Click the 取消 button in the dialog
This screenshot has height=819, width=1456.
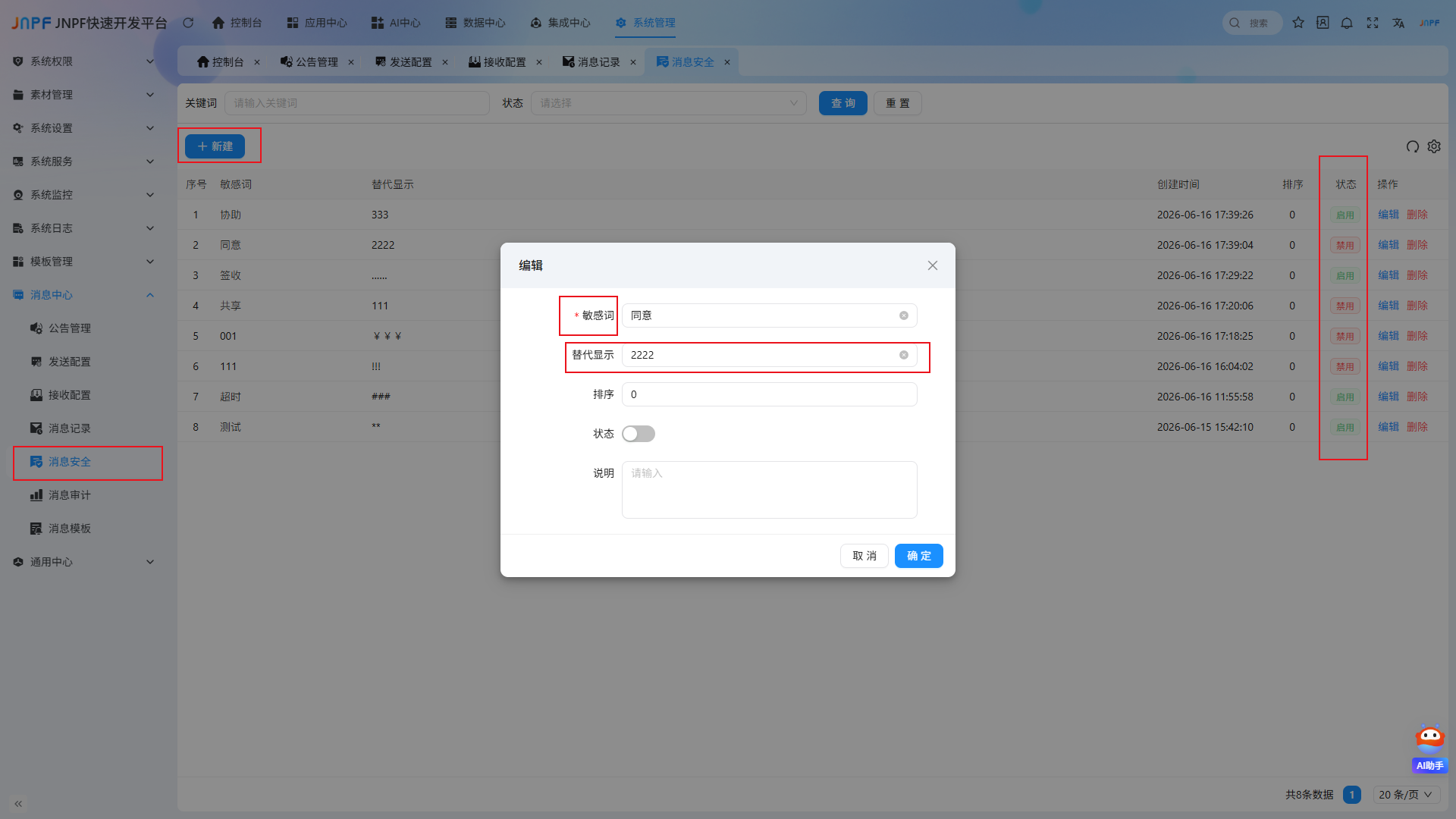(864, 556)
